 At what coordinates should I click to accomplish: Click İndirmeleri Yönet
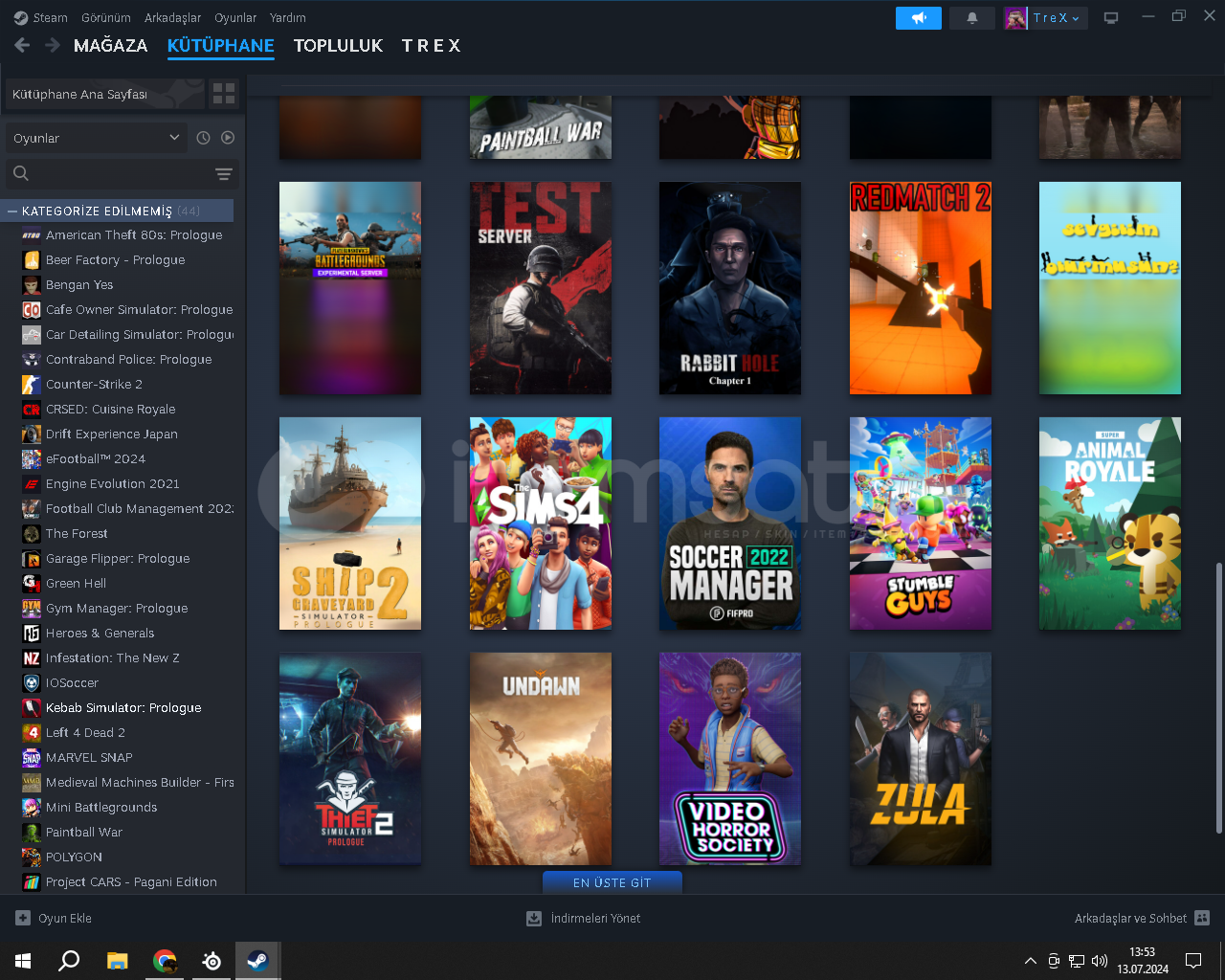tap(595, 918)
